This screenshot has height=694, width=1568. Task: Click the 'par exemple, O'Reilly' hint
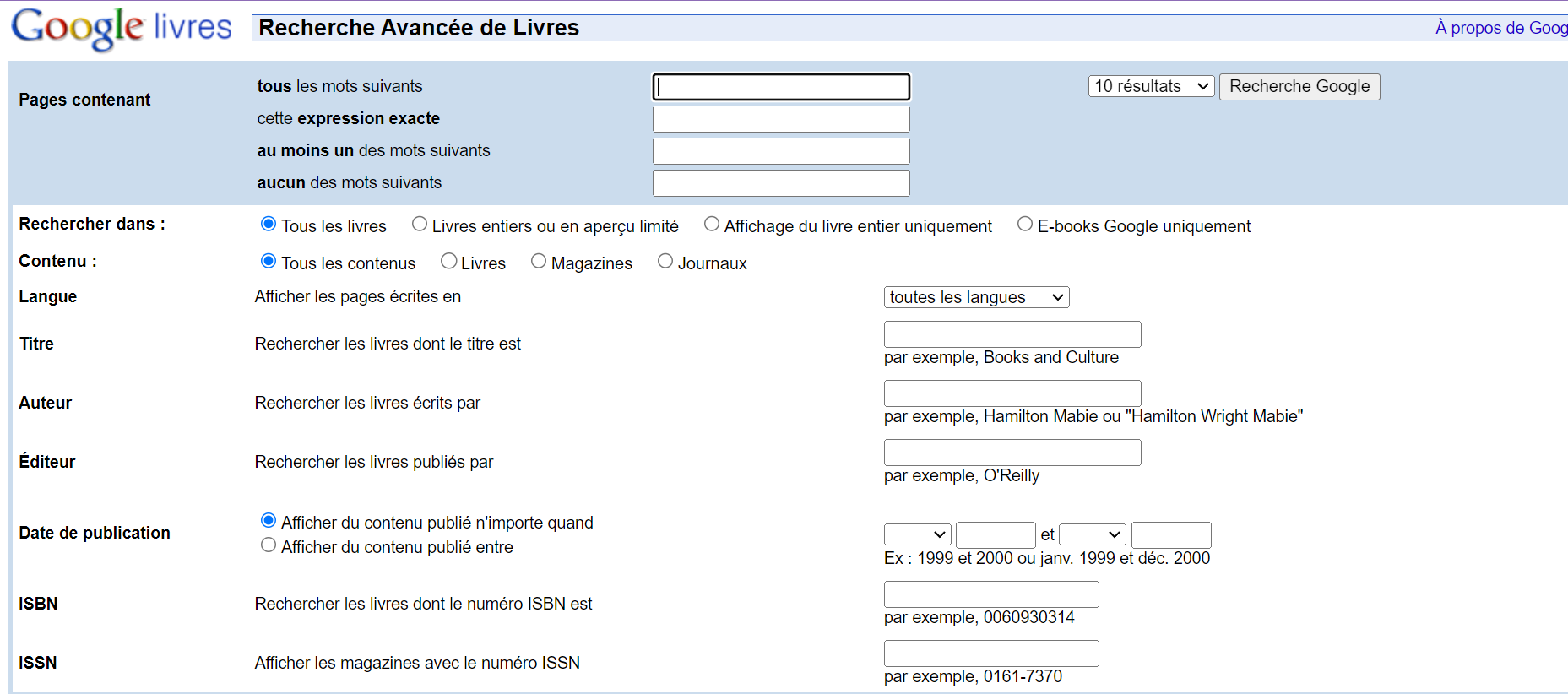(962, 475)
